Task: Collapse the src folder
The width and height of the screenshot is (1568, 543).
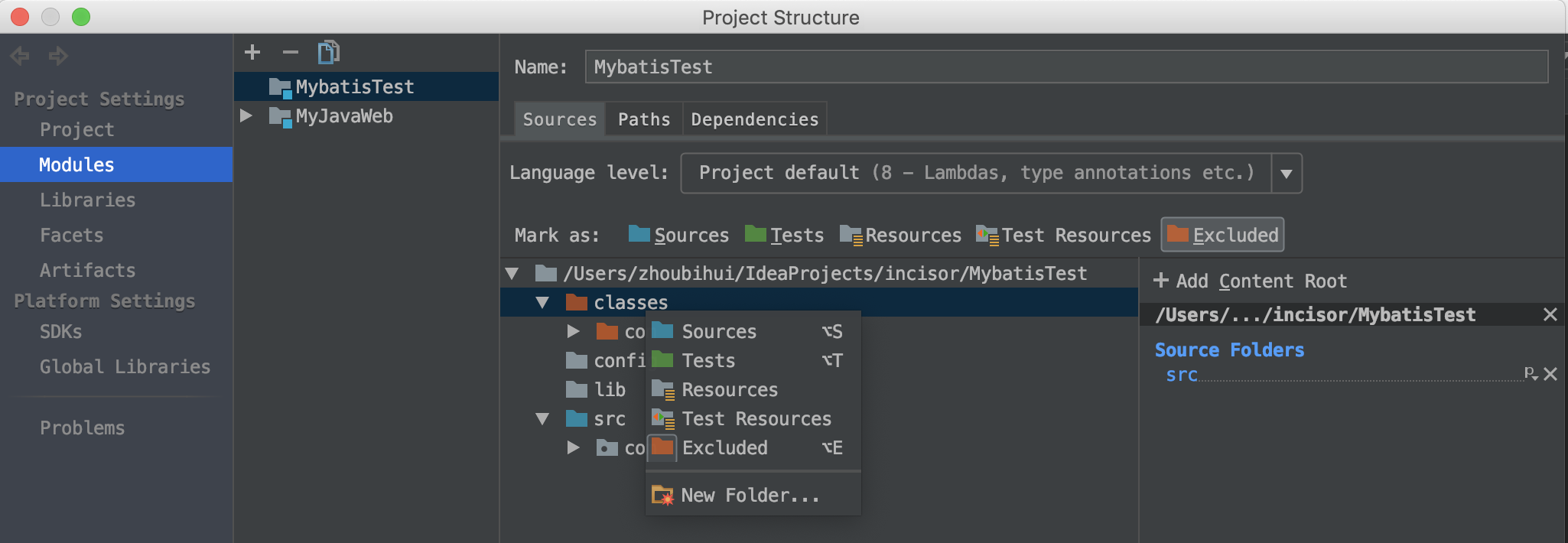Action: (542, 418)
